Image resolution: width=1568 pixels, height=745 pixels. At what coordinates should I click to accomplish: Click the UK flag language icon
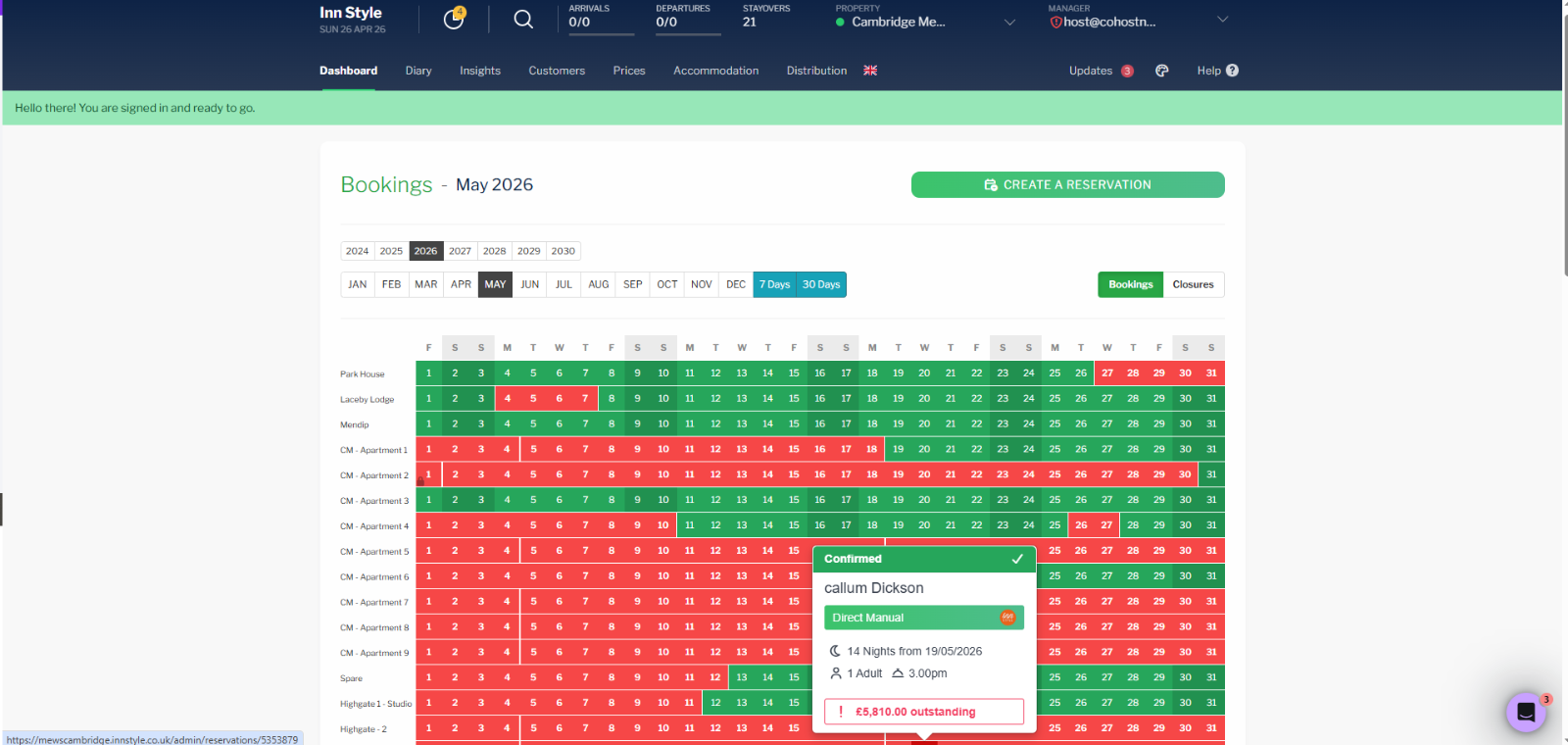click(x=870, y=71)
